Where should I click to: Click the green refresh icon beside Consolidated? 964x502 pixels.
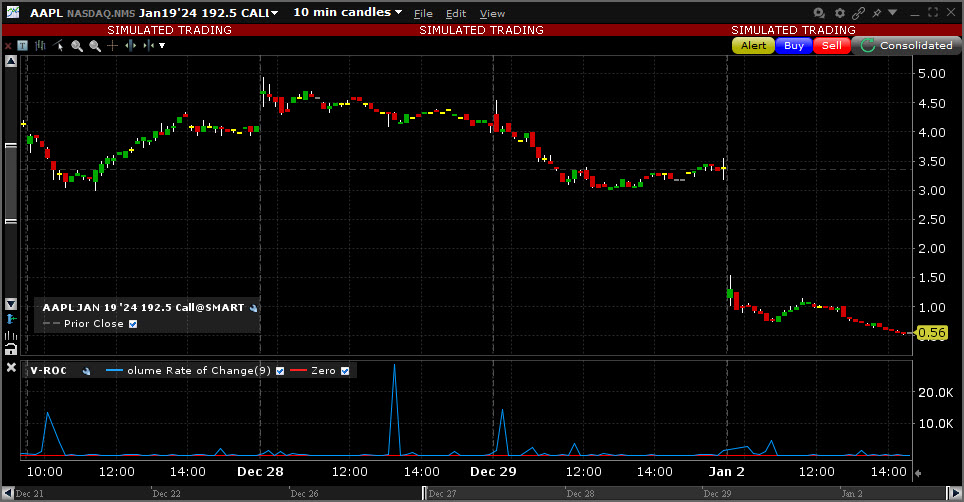pos(867,45)
